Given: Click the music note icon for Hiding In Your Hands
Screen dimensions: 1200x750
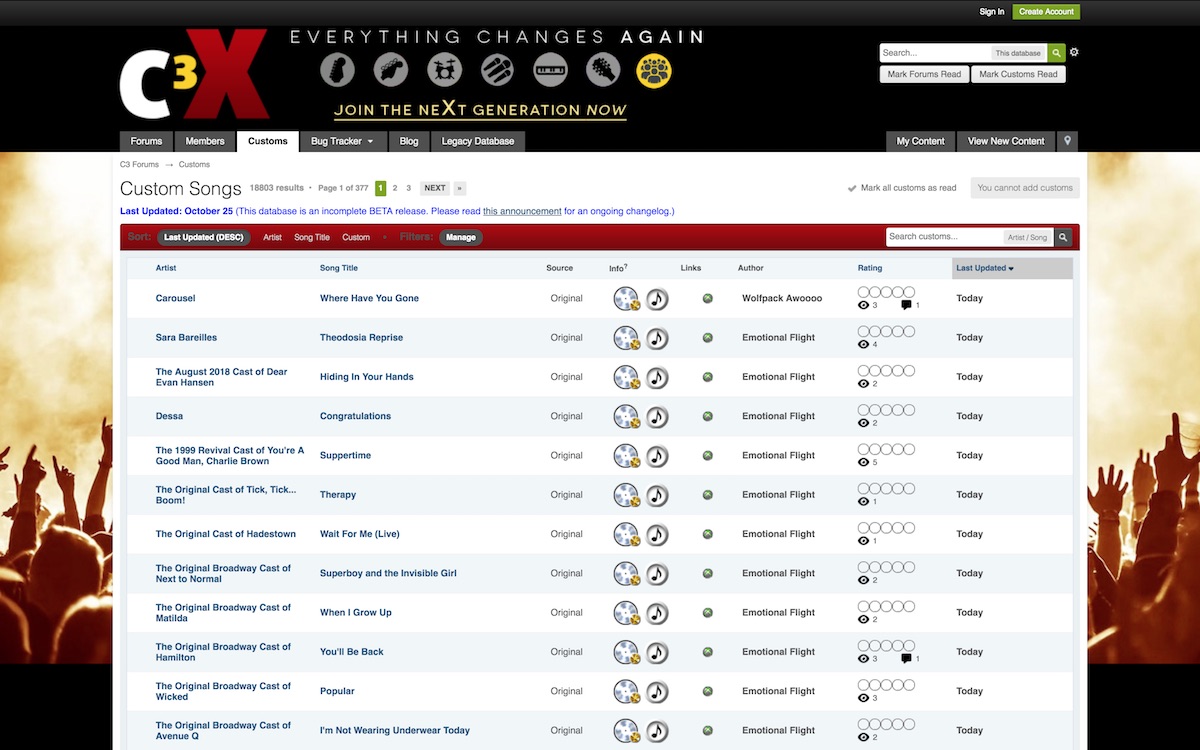Looking at the screenshot, I should tap(657, 377).
